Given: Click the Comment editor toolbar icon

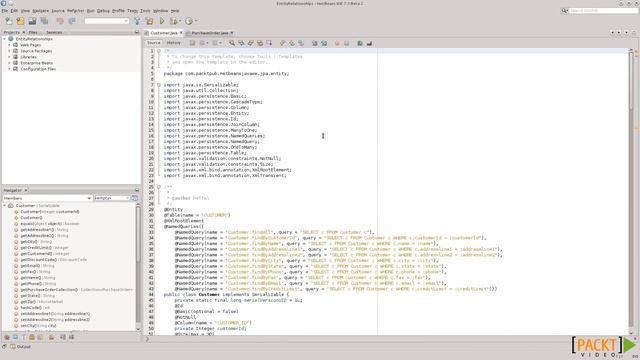Looking at the screenshot, I should coord(360,43).
